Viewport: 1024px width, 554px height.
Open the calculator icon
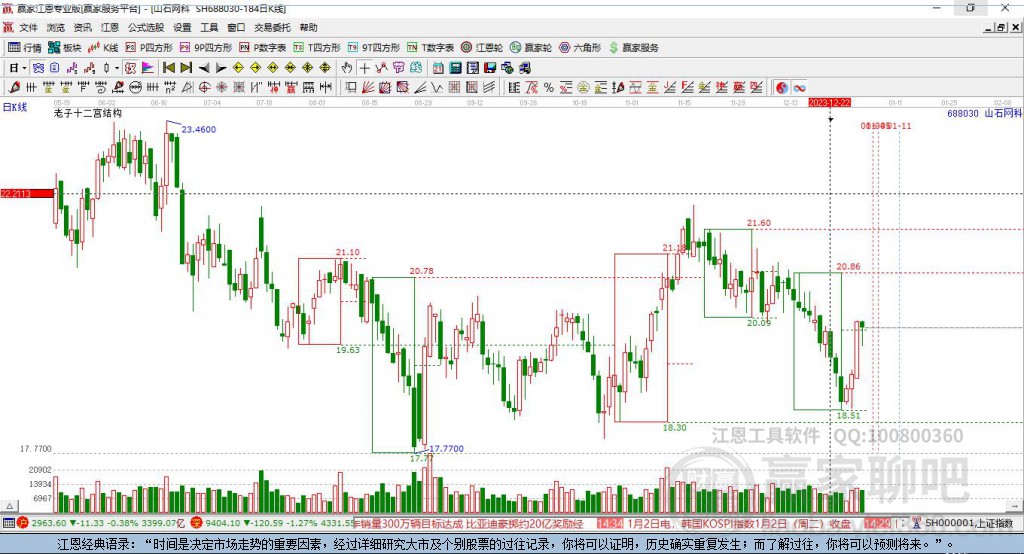click(x=455, y=68)
